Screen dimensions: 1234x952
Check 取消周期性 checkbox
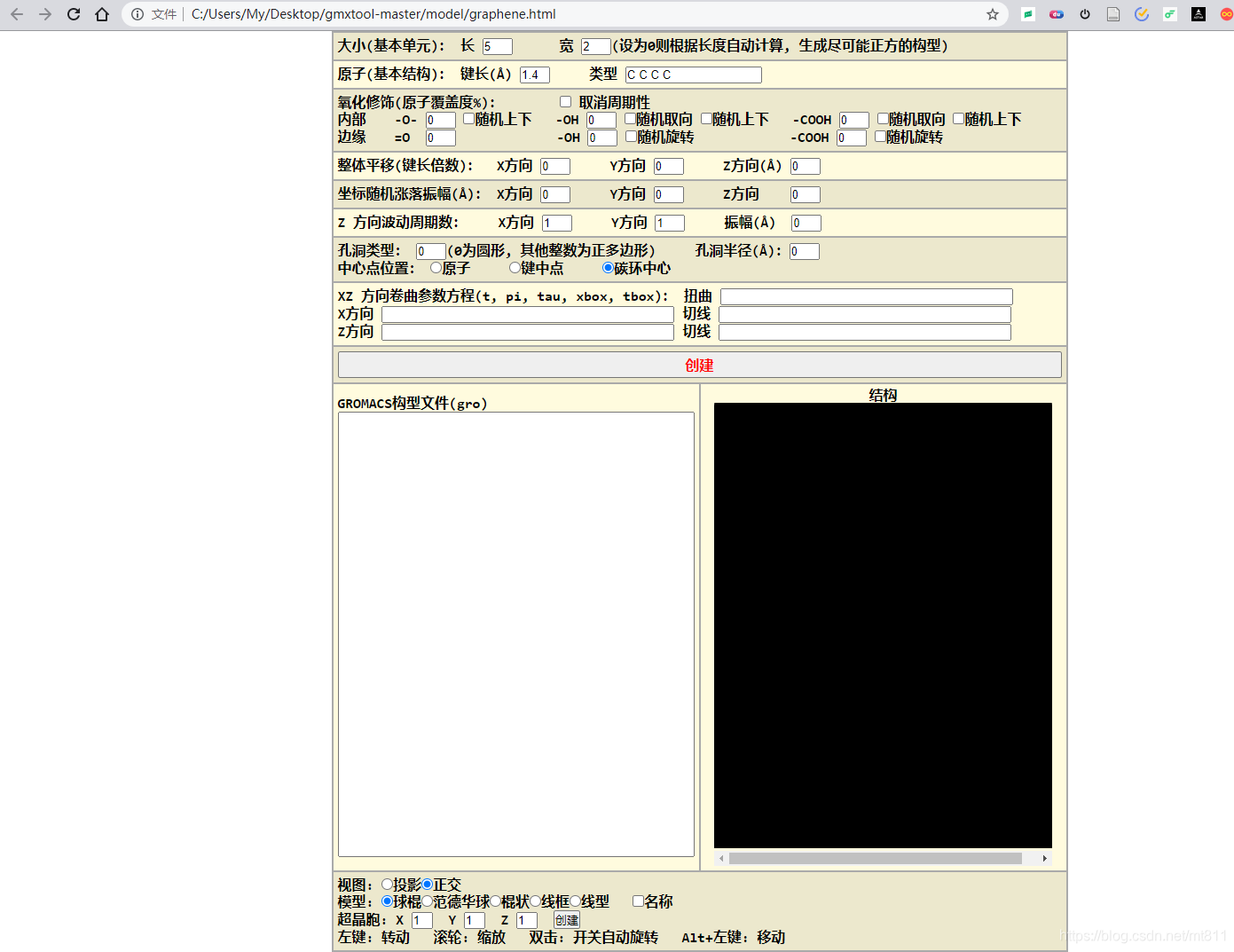[565, 102]
